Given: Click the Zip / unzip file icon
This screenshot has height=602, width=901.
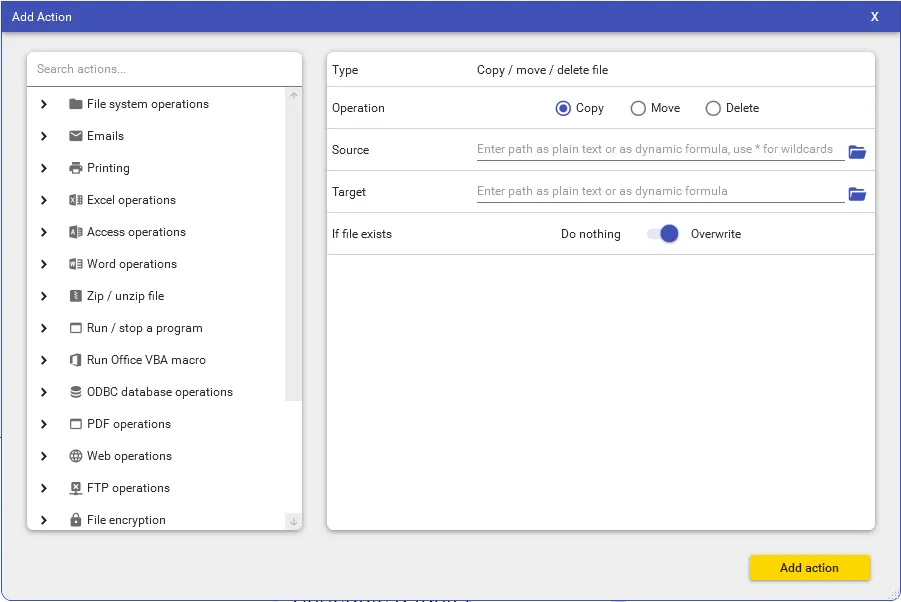Looking at the screenshot, I should [x=76, y=296].
